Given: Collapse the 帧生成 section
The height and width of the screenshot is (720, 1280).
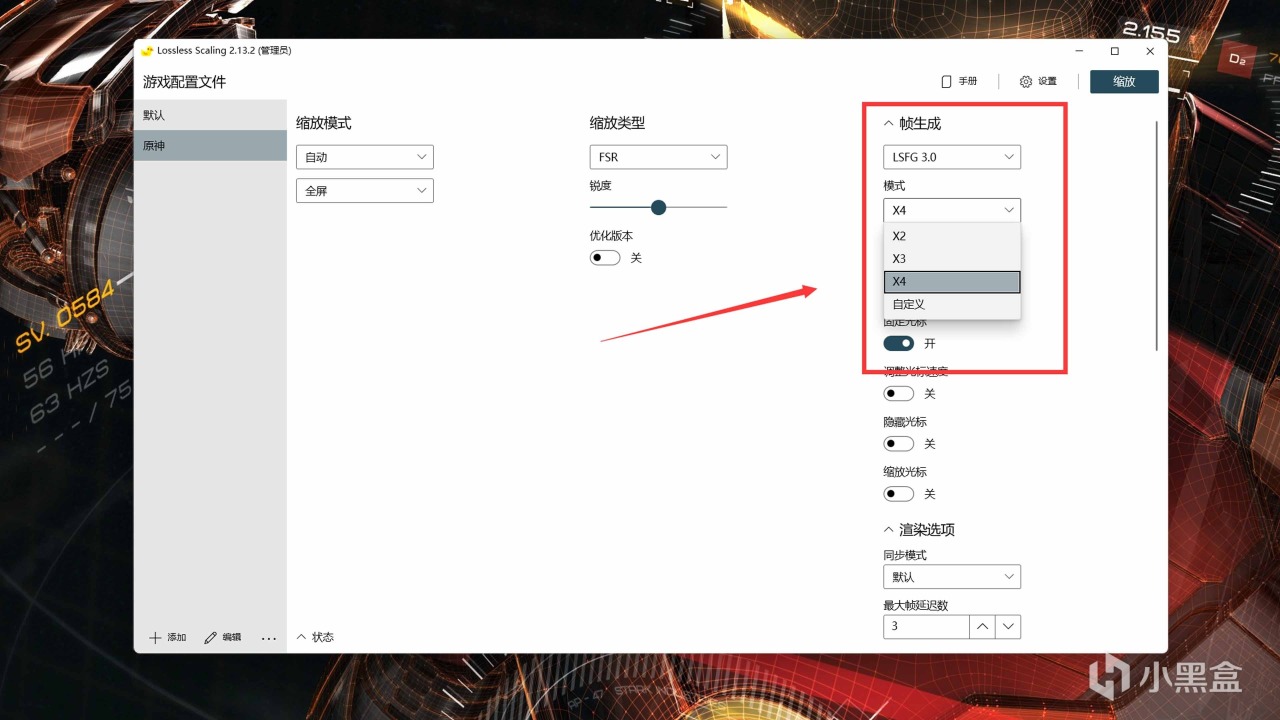Looking at the screenshot, I should pos(888,124).
